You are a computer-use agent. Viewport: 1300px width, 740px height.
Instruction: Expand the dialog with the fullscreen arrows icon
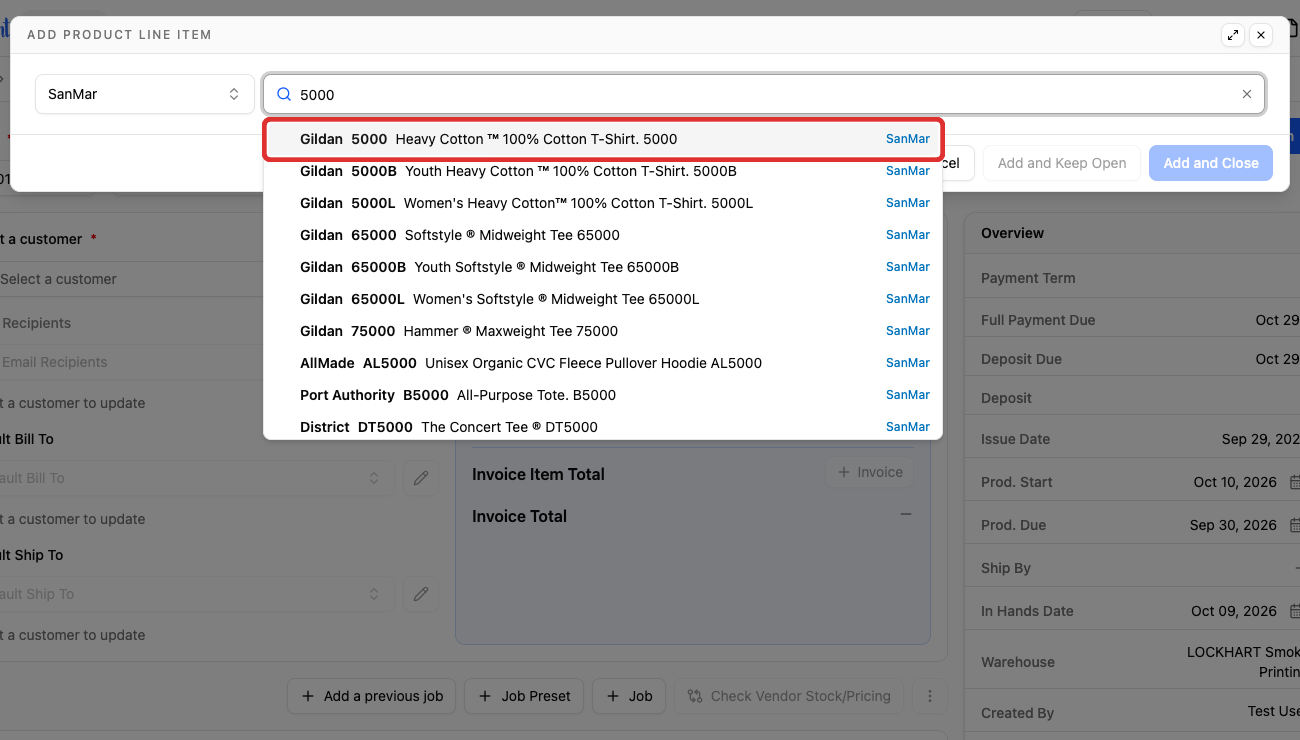point(1233,35)
